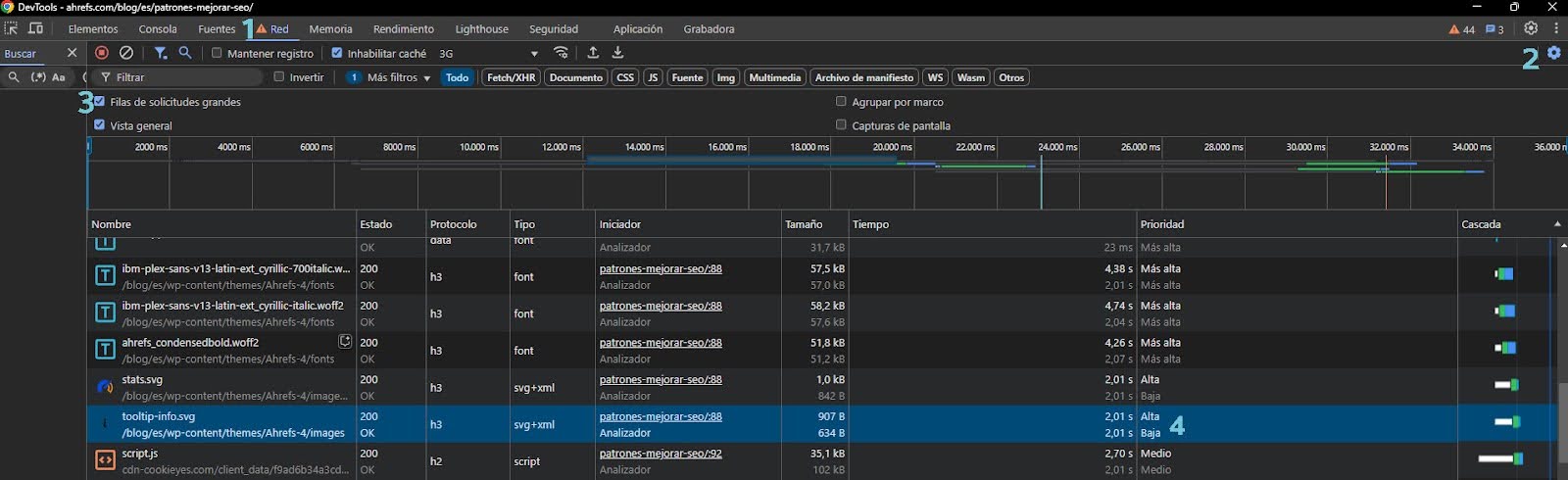Open blue network settings gear
1568x480 pixels.
pyautogui.click(x=1554, y=53)
